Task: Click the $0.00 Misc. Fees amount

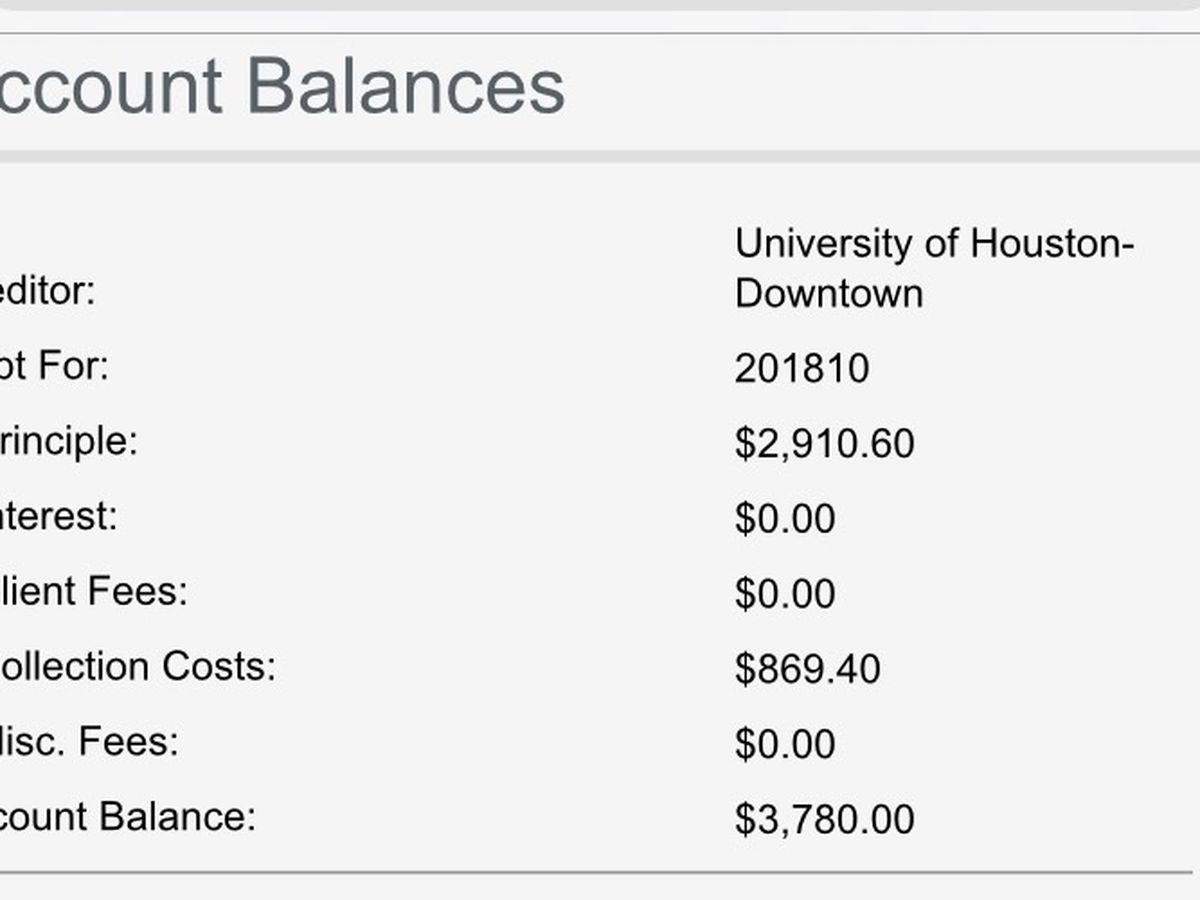Action: tap(785, 744)
